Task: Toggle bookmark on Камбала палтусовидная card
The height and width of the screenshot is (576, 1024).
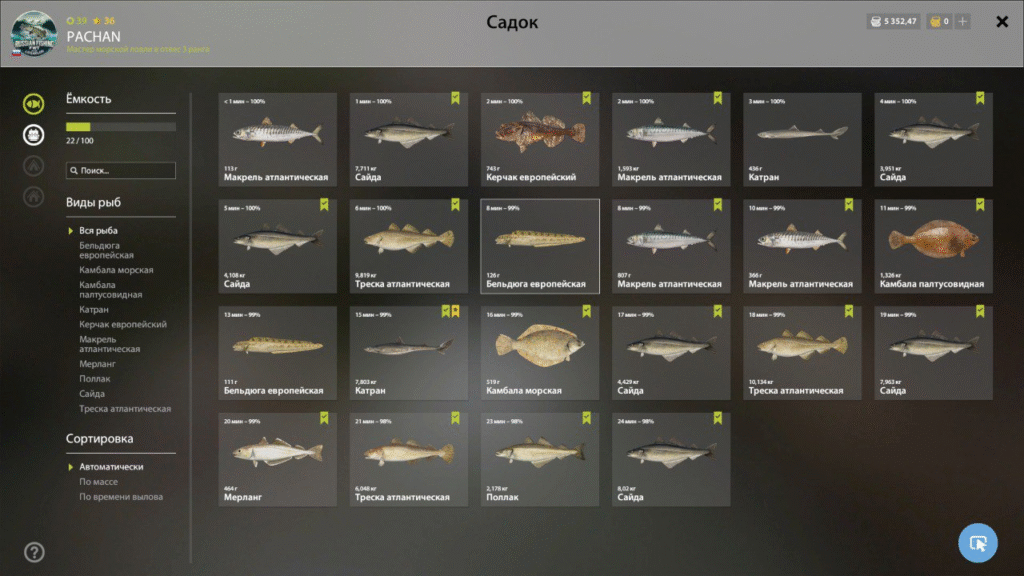Action: [980, 204]
